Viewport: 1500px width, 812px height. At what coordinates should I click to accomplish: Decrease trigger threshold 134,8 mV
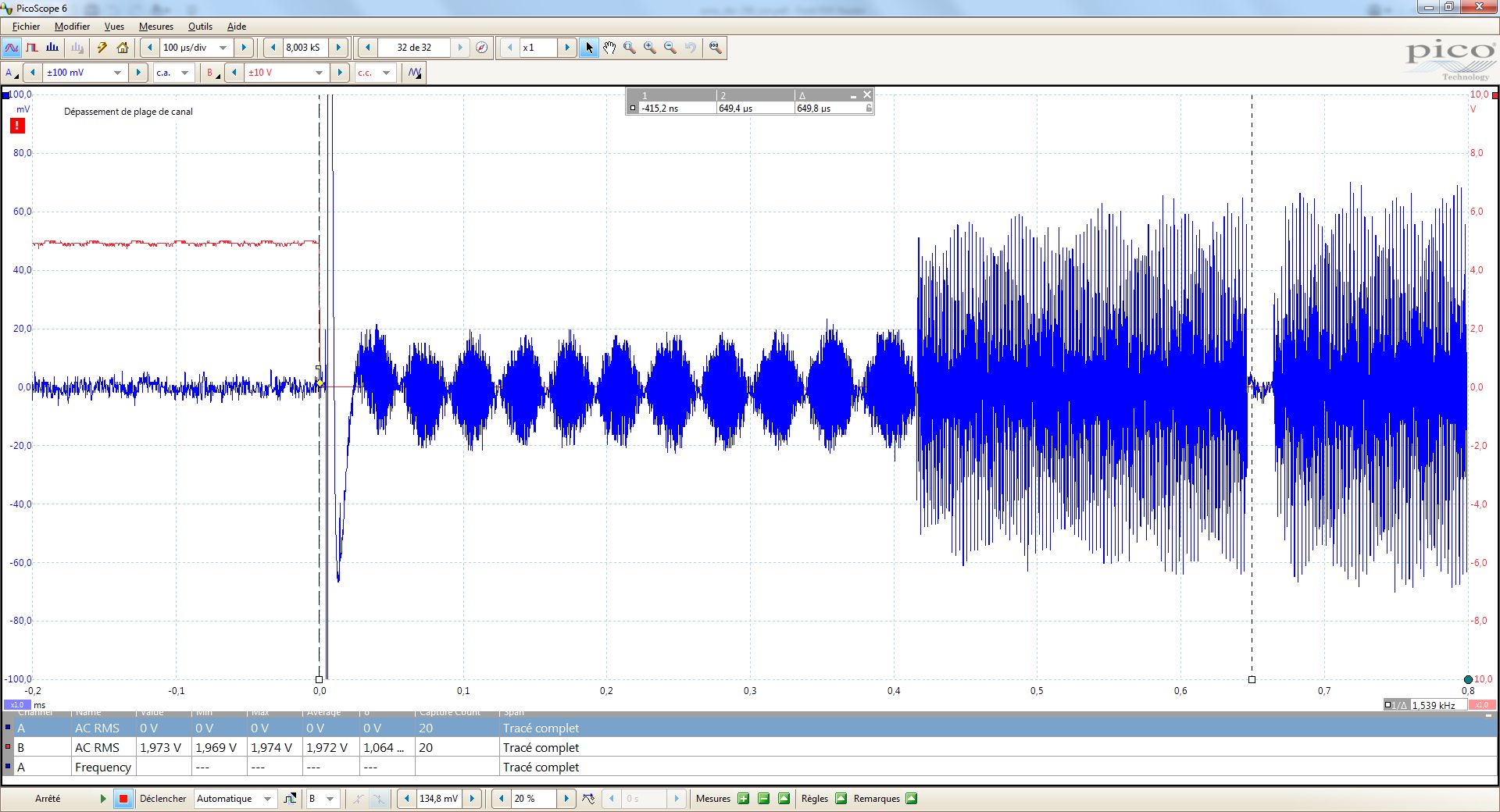click(x=406, y=799)
